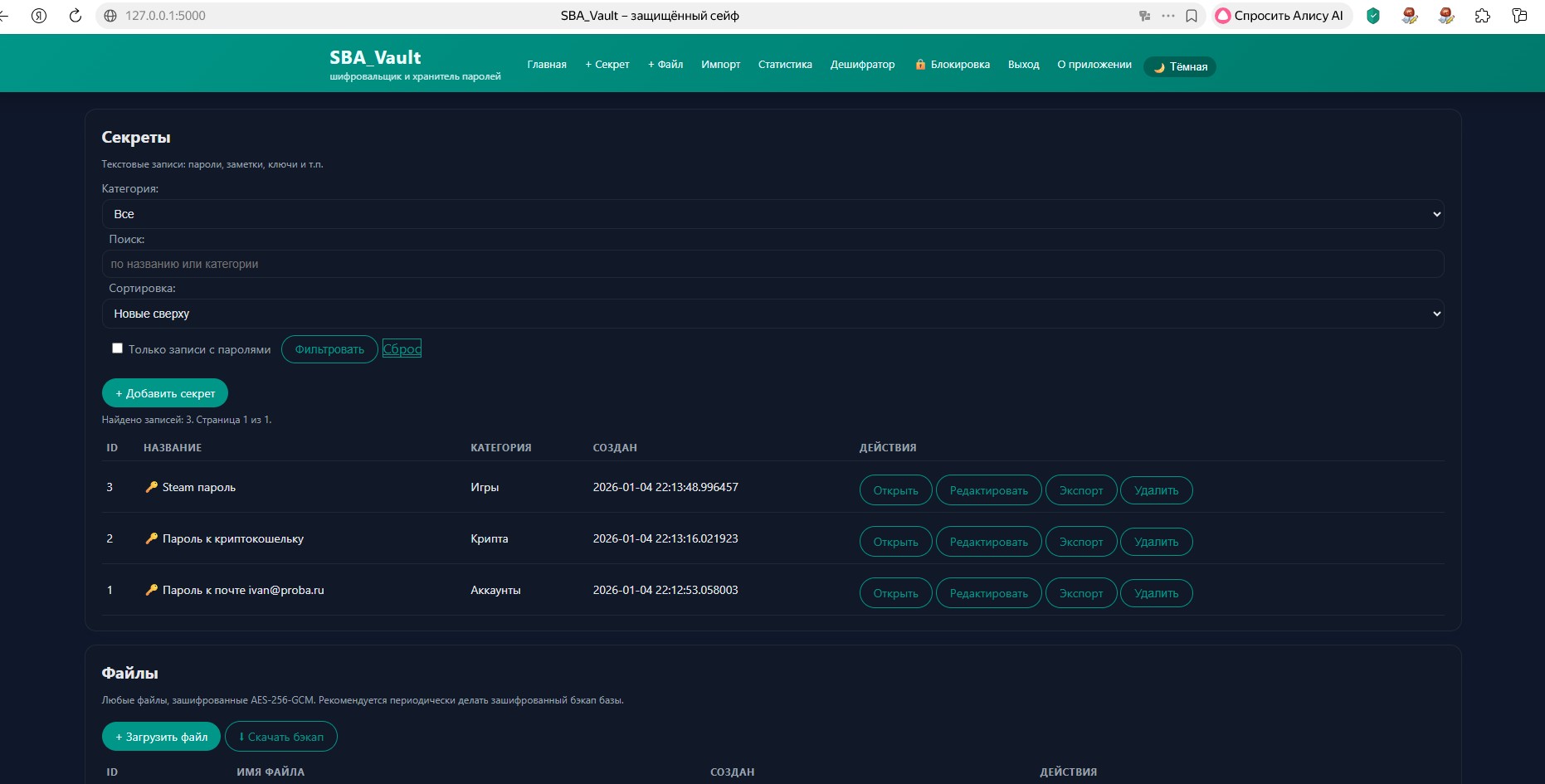Toggle the Тёмная theme switch
1545x784 pixels.
coord(1180,66)
